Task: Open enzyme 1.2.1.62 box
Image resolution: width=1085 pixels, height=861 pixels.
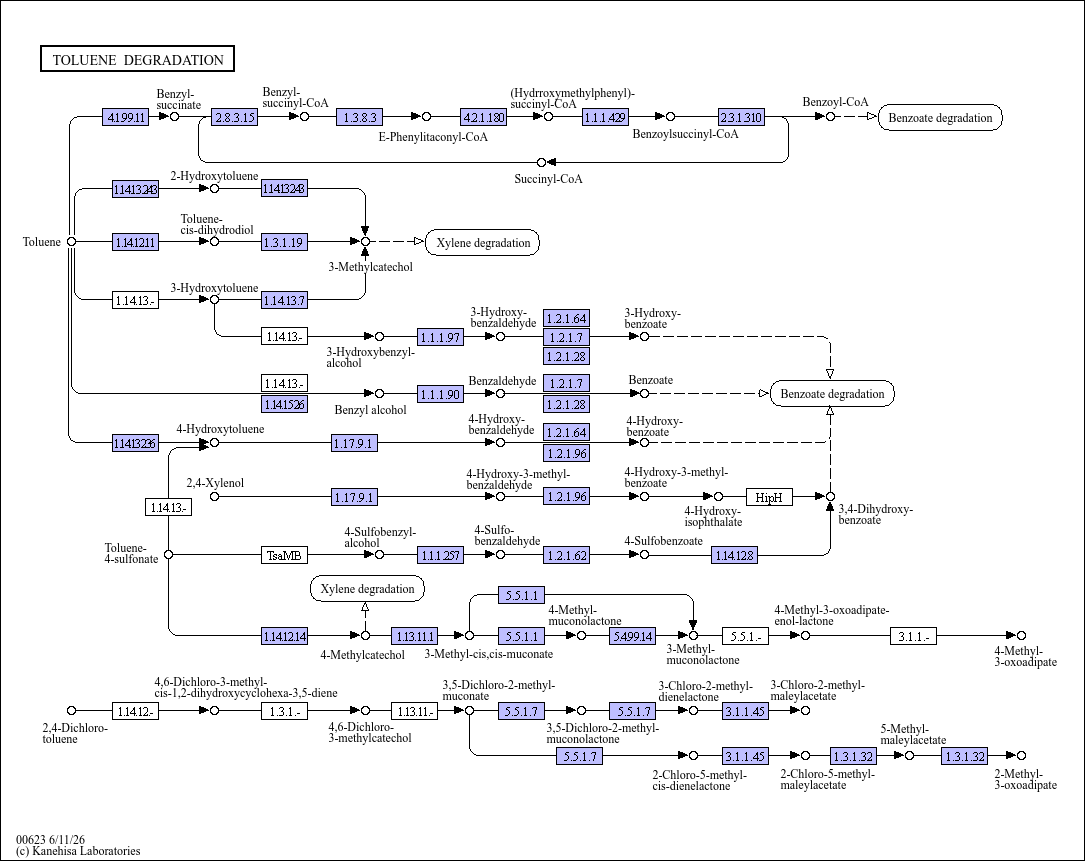Action: 566,555
